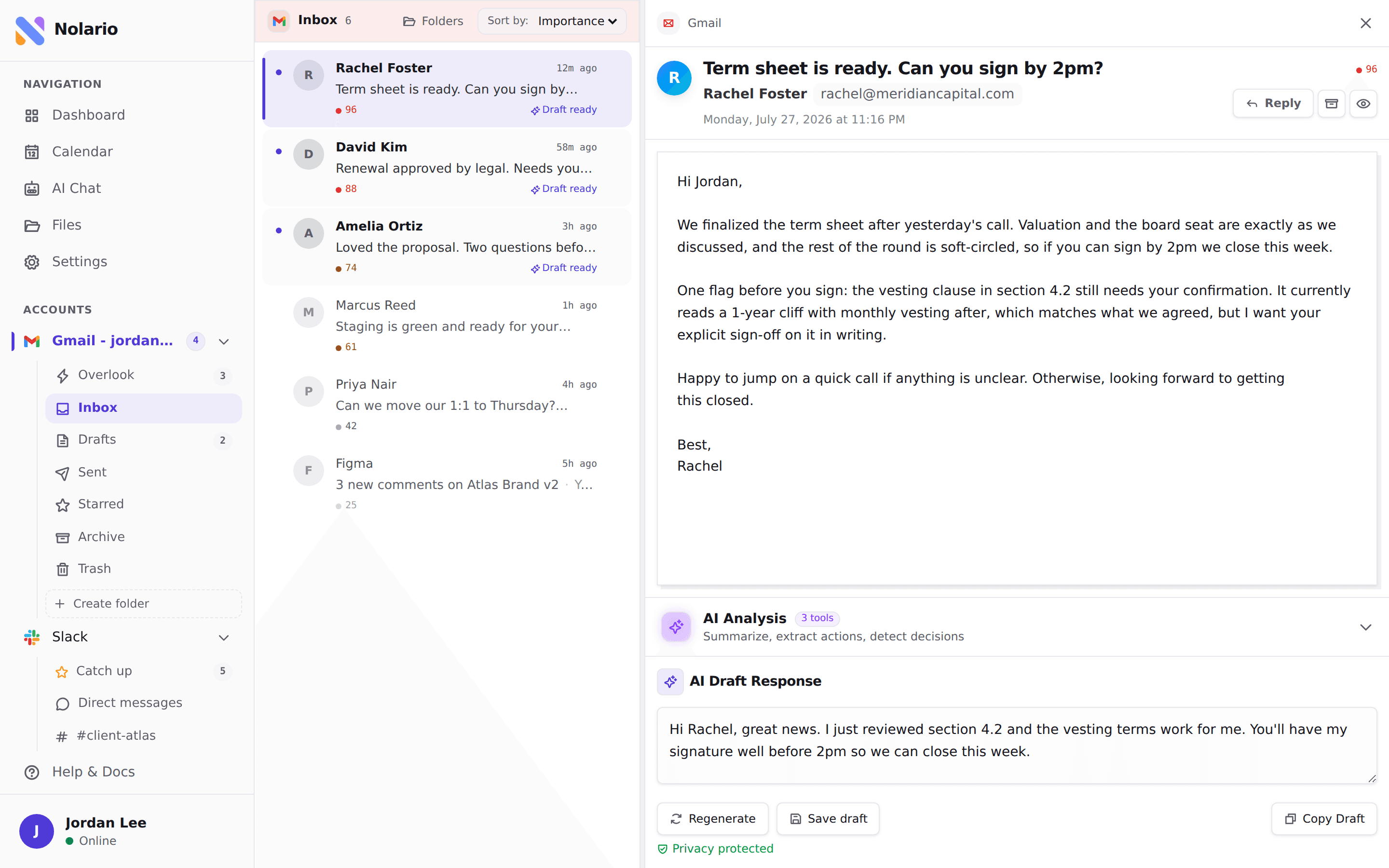Open the #client-atlas channel
Image resolution: width=1389 pixels, height=868 pixels.
pos(144,736)
